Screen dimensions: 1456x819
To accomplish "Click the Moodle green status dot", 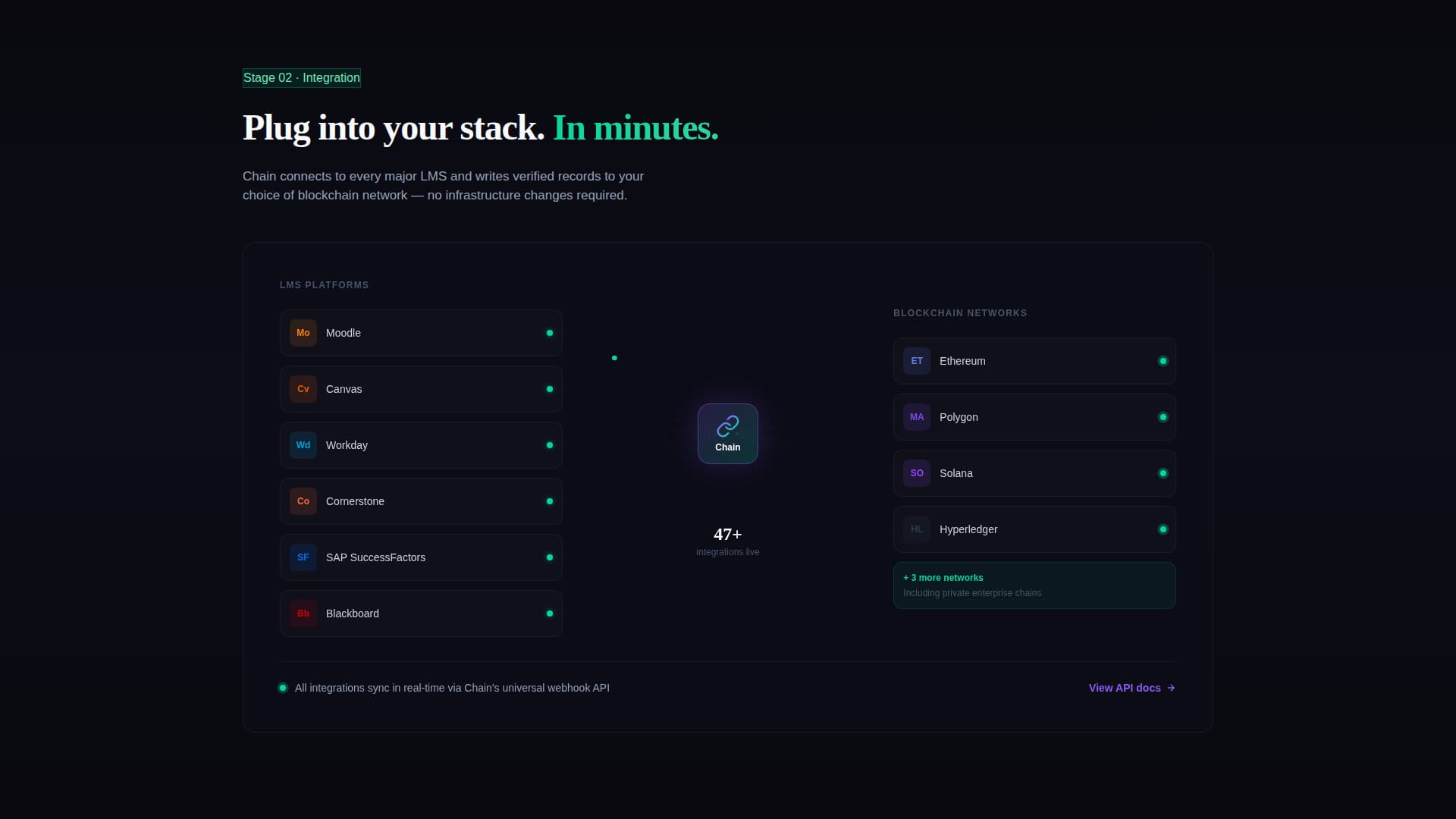I will [550, 333].
